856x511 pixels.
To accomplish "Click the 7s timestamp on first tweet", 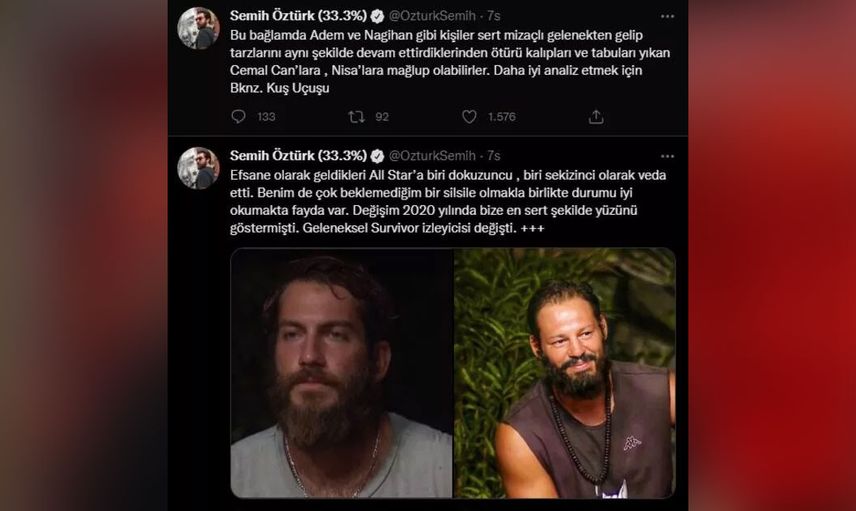I will coord(494,16).
